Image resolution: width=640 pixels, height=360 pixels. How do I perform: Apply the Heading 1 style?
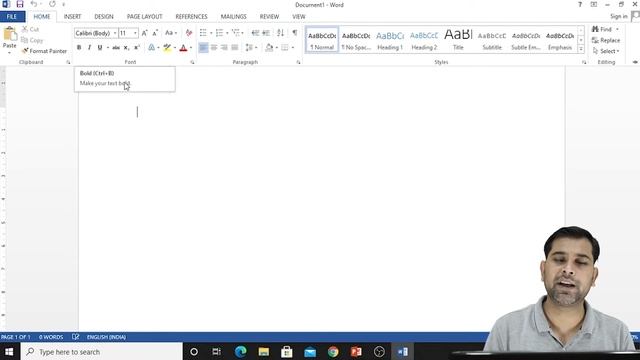390,40
